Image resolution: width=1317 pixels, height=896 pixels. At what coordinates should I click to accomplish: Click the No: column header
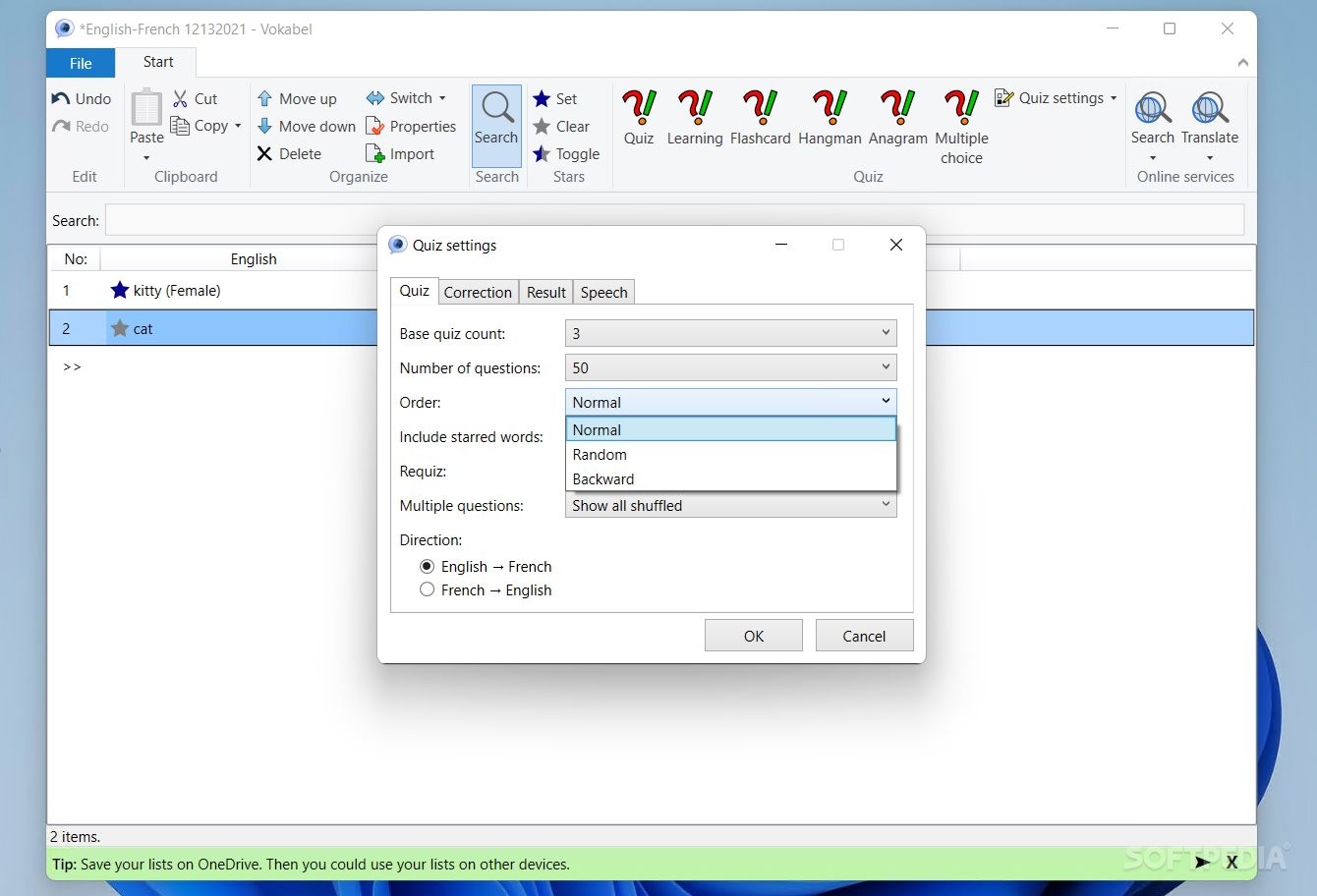pos(76,258)
